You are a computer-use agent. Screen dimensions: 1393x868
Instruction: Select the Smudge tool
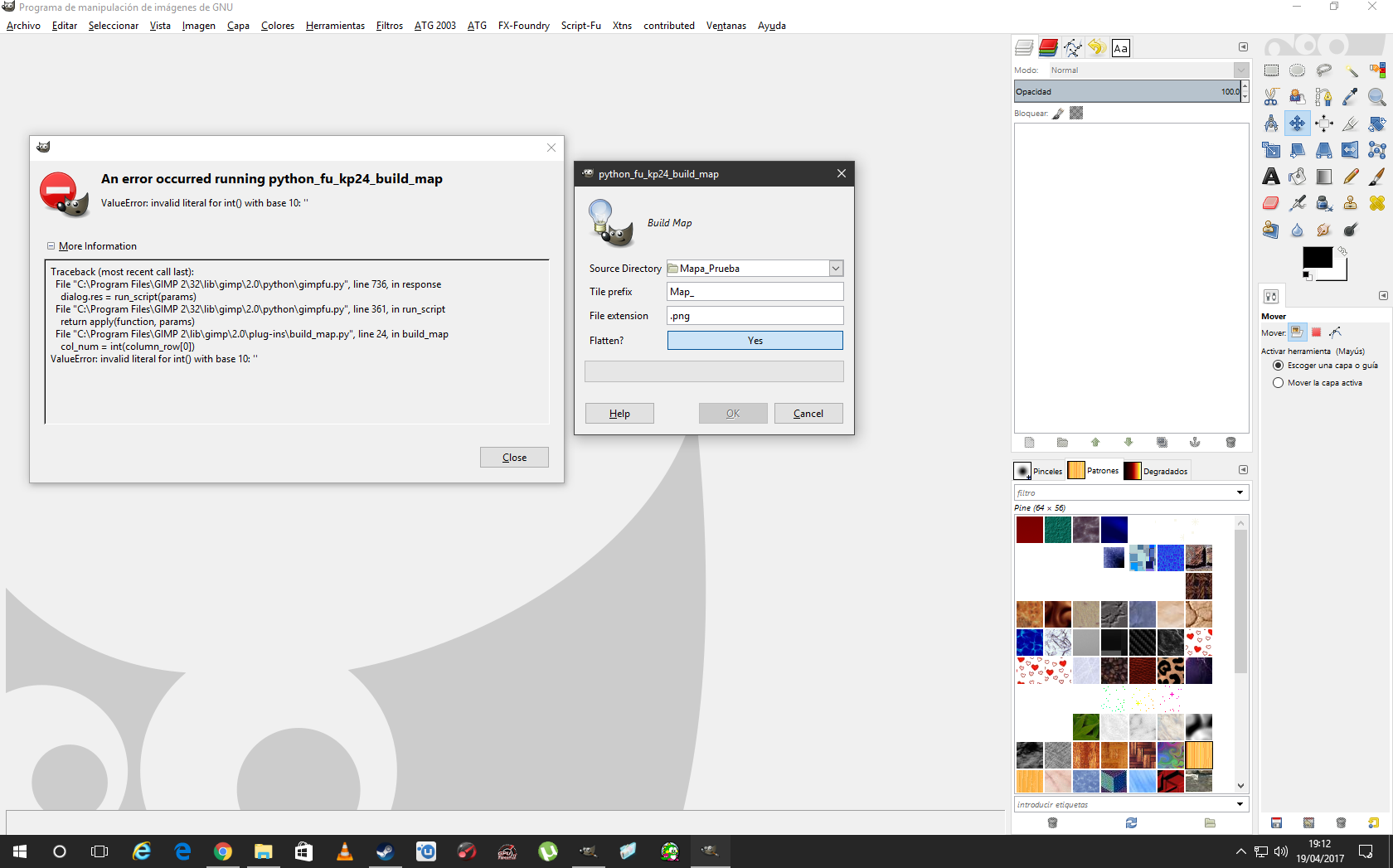point(1324,230)
